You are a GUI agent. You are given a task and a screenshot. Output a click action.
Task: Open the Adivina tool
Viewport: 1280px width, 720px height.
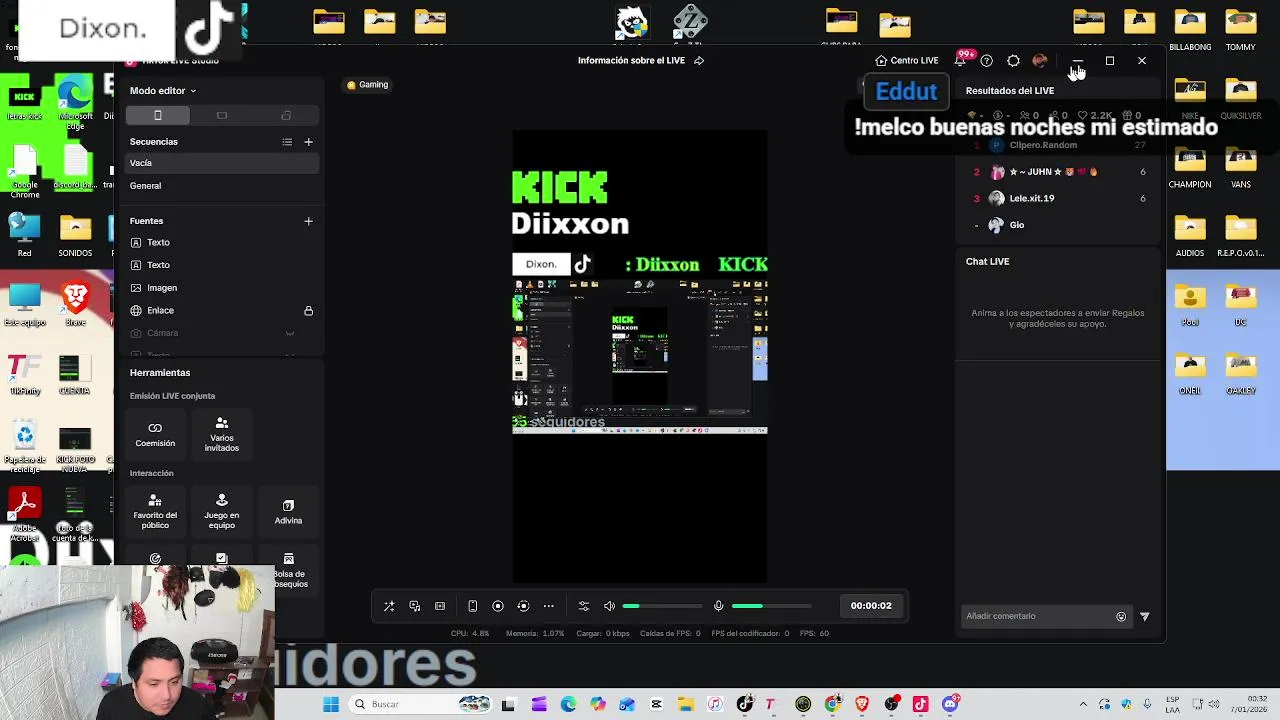(x=288, y=511)
